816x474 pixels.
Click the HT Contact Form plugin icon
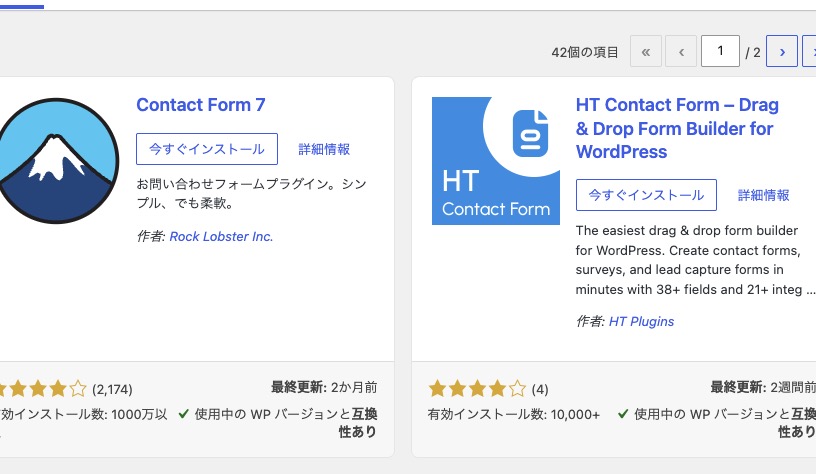coord(496,161)
